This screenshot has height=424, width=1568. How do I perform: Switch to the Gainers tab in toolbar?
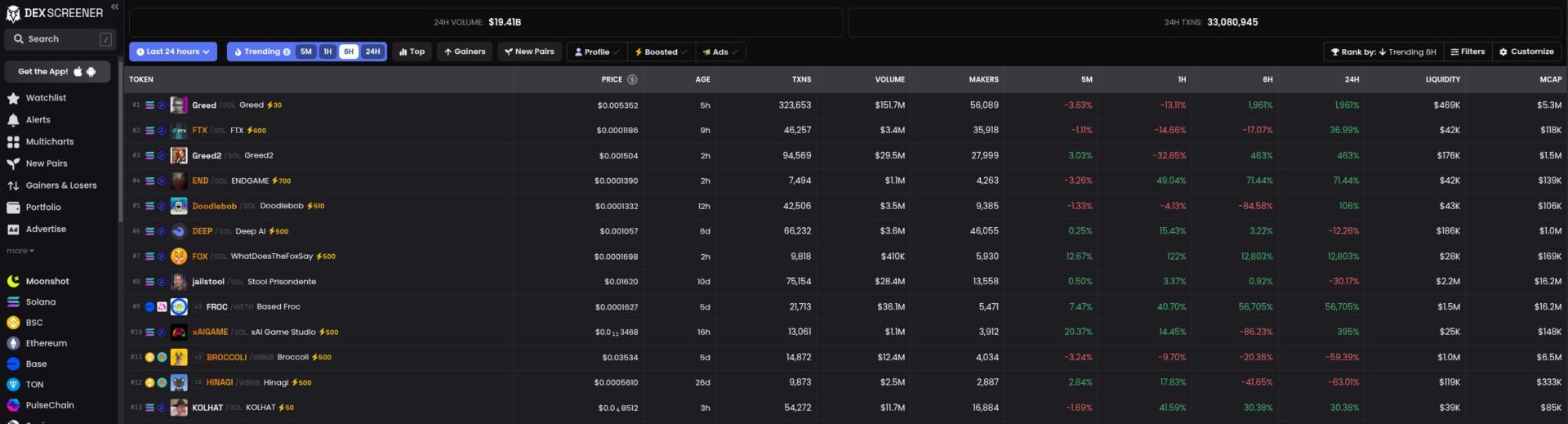[x=465, y=51]
